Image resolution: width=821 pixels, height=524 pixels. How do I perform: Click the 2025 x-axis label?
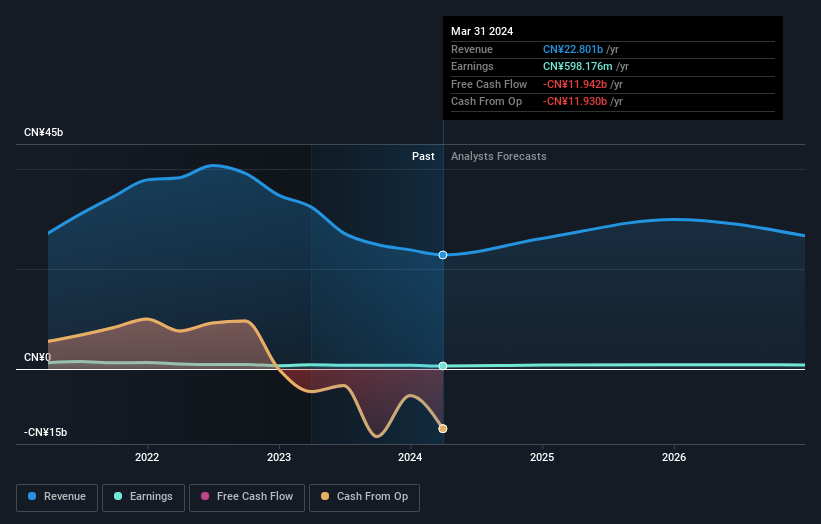point(542,457)
